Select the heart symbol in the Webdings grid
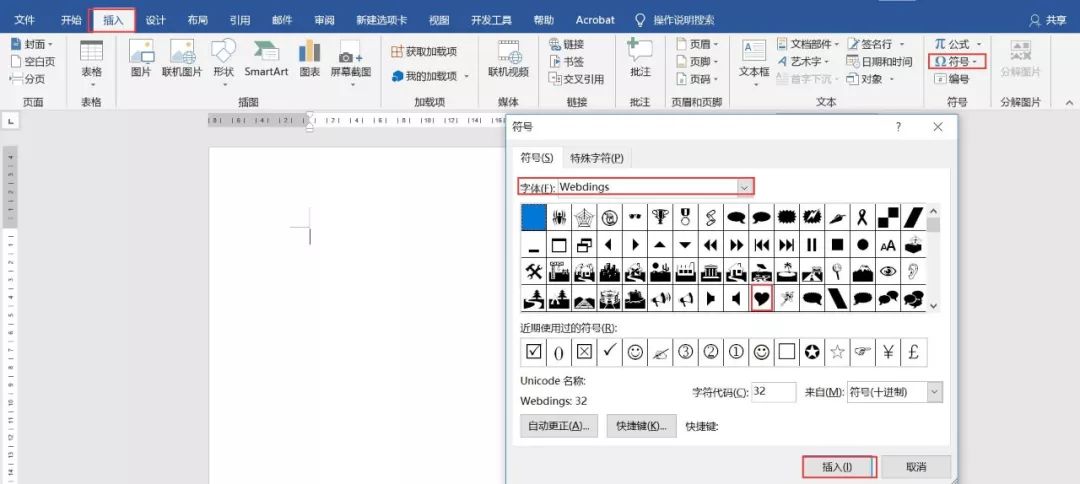Screen dimensions: 1080x484 [762, 298]
